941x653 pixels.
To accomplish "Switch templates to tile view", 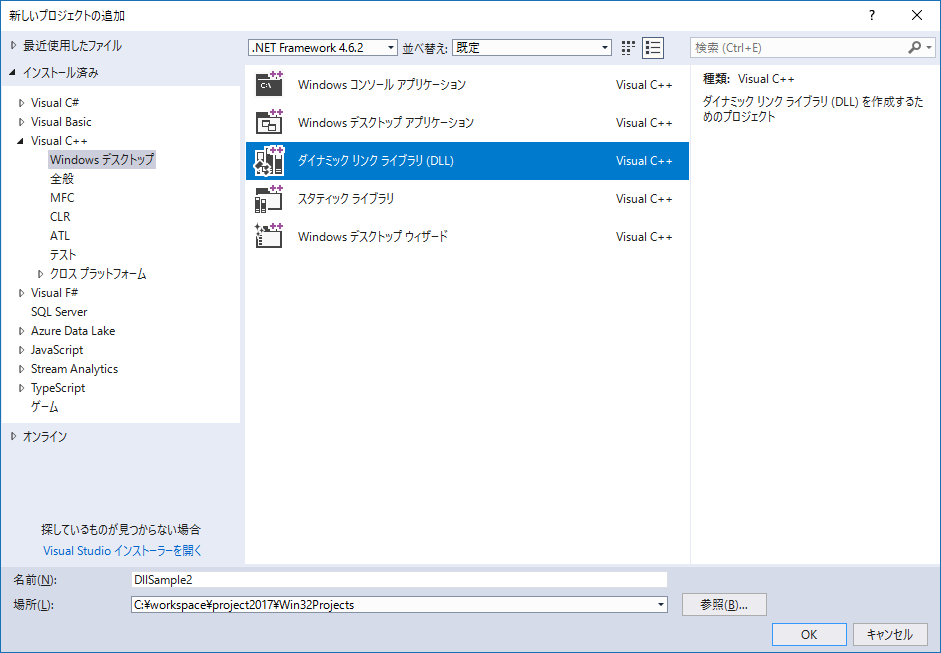I will [x=627, y=47].
